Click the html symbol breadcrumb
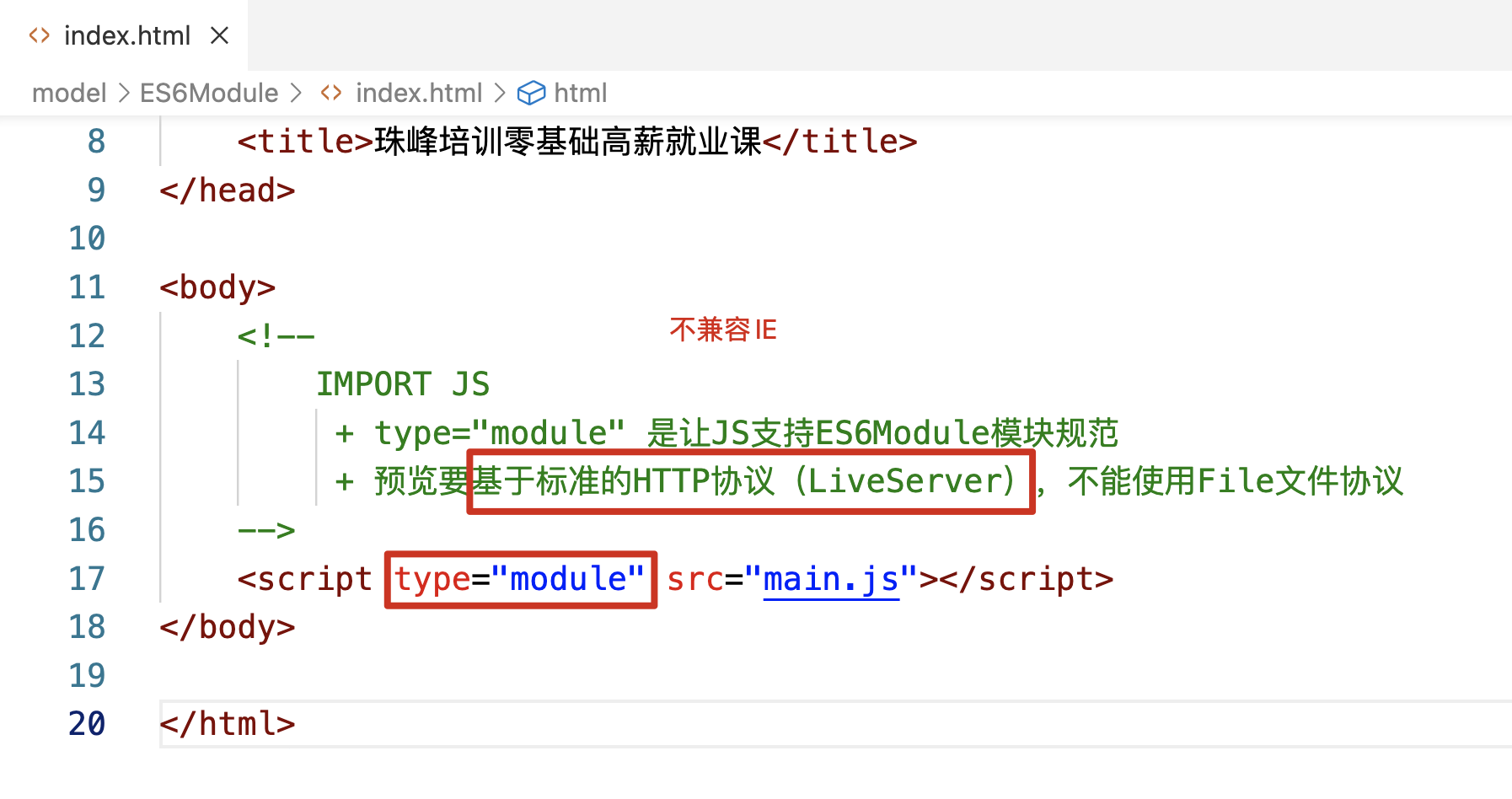Screen dimensions: 1512x799 (580, 93)
